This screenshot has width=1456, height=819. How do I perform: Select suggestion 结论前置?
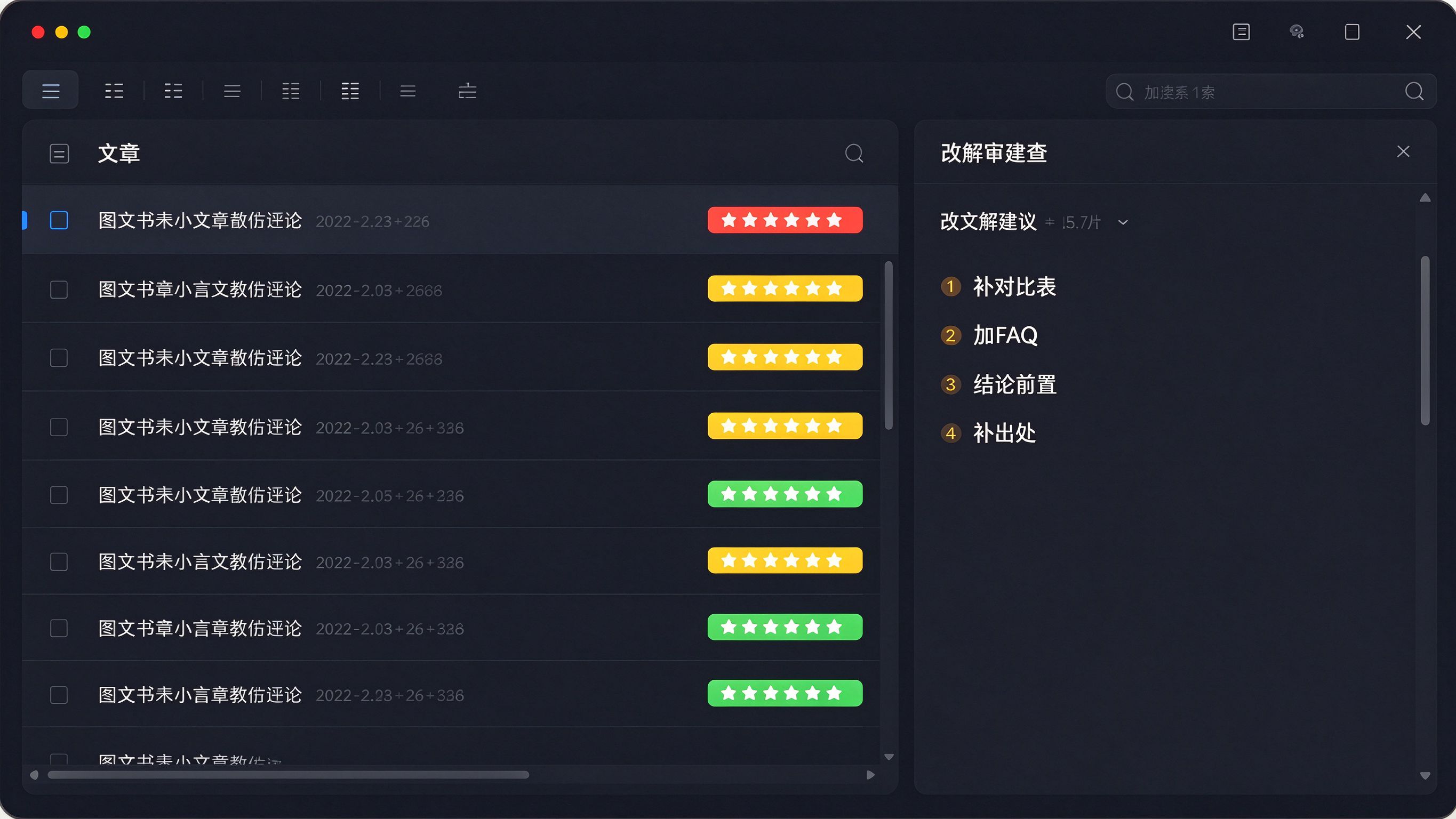click(x=1014, y=385)
